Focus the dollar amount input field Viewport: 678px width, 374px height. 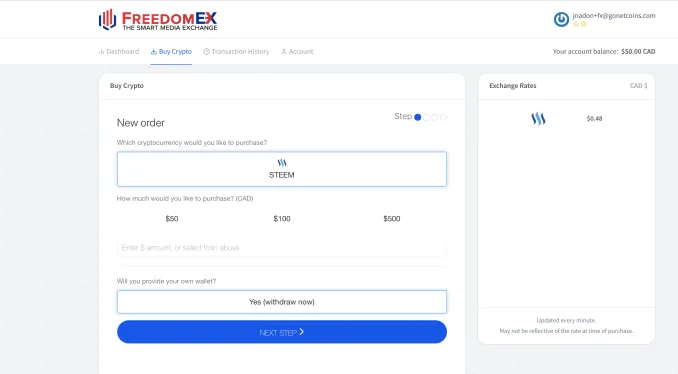point(282,248)
